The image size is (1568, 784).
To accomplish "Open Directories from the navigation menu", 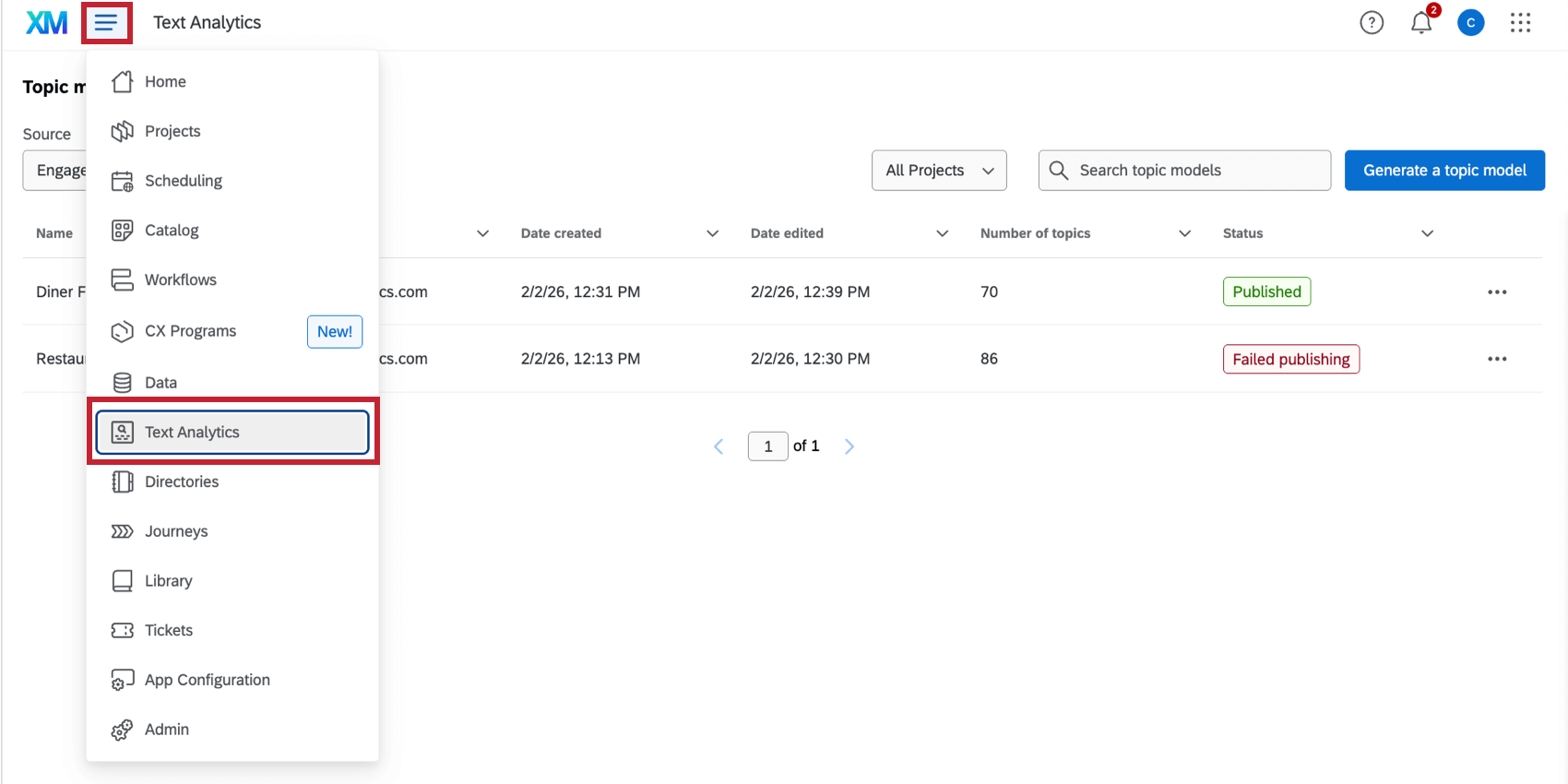I will (x=182, y=481).
